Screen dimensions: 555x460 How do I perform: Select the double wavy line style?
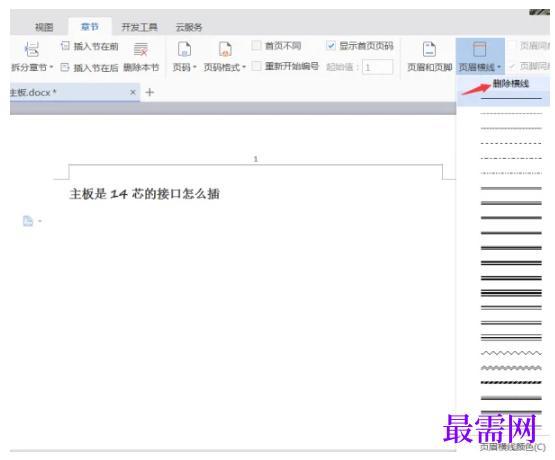tap(511, 368)
